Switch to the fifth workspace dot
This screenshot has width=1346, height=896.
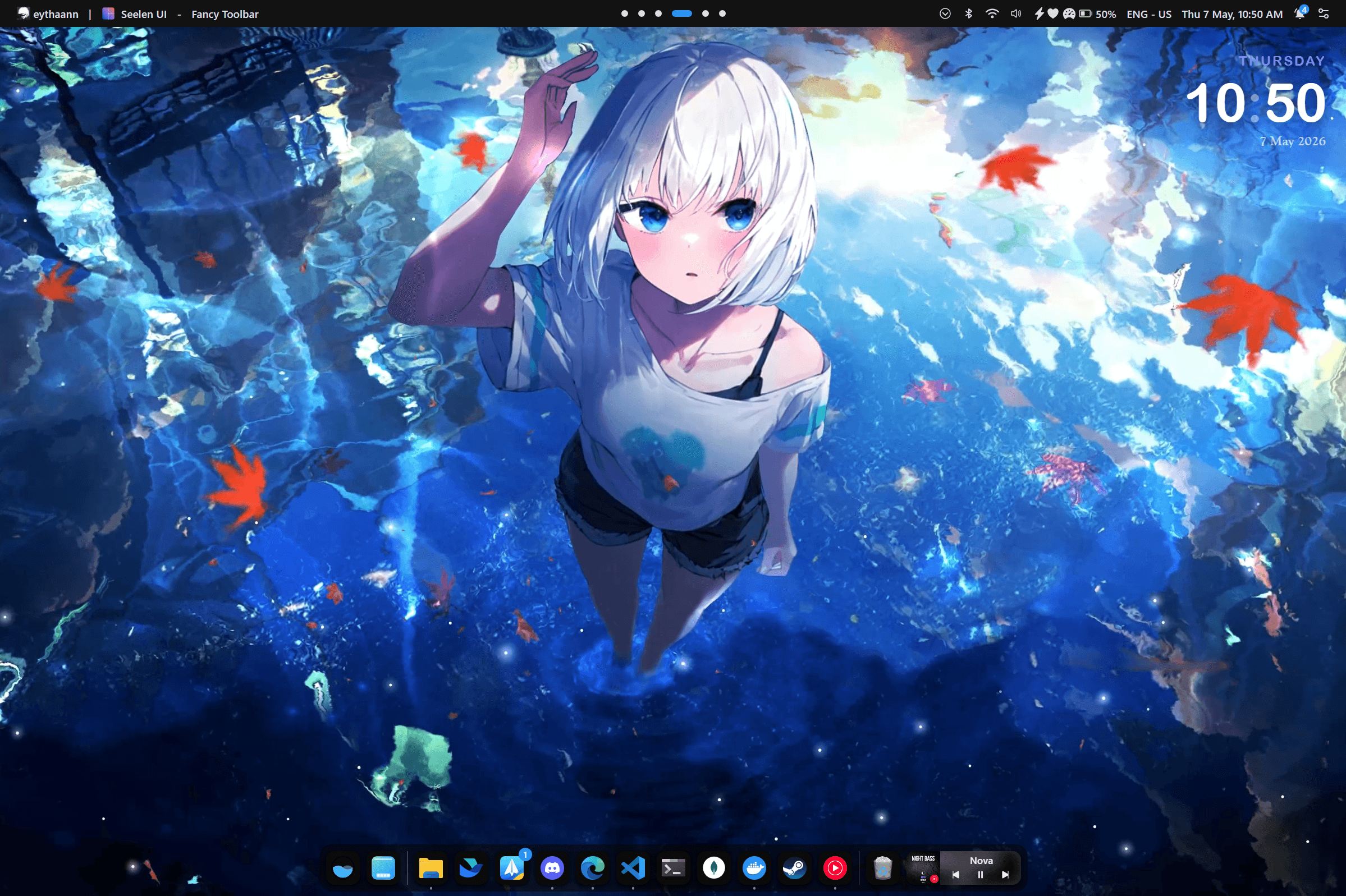pos(706,13)
